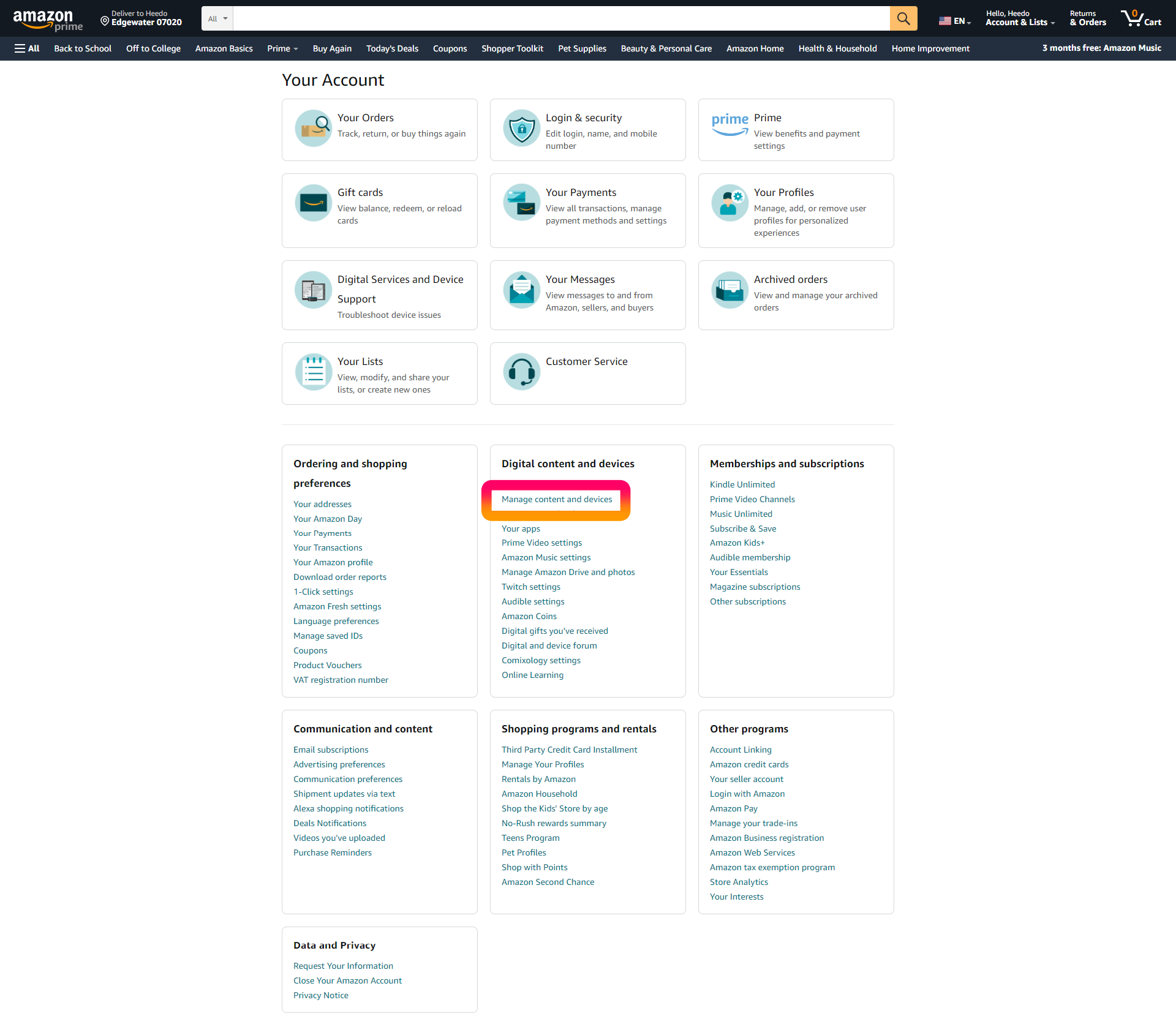Open the All search category dropdown
Screen dimensions: 1176x1027
coord(217,18)
